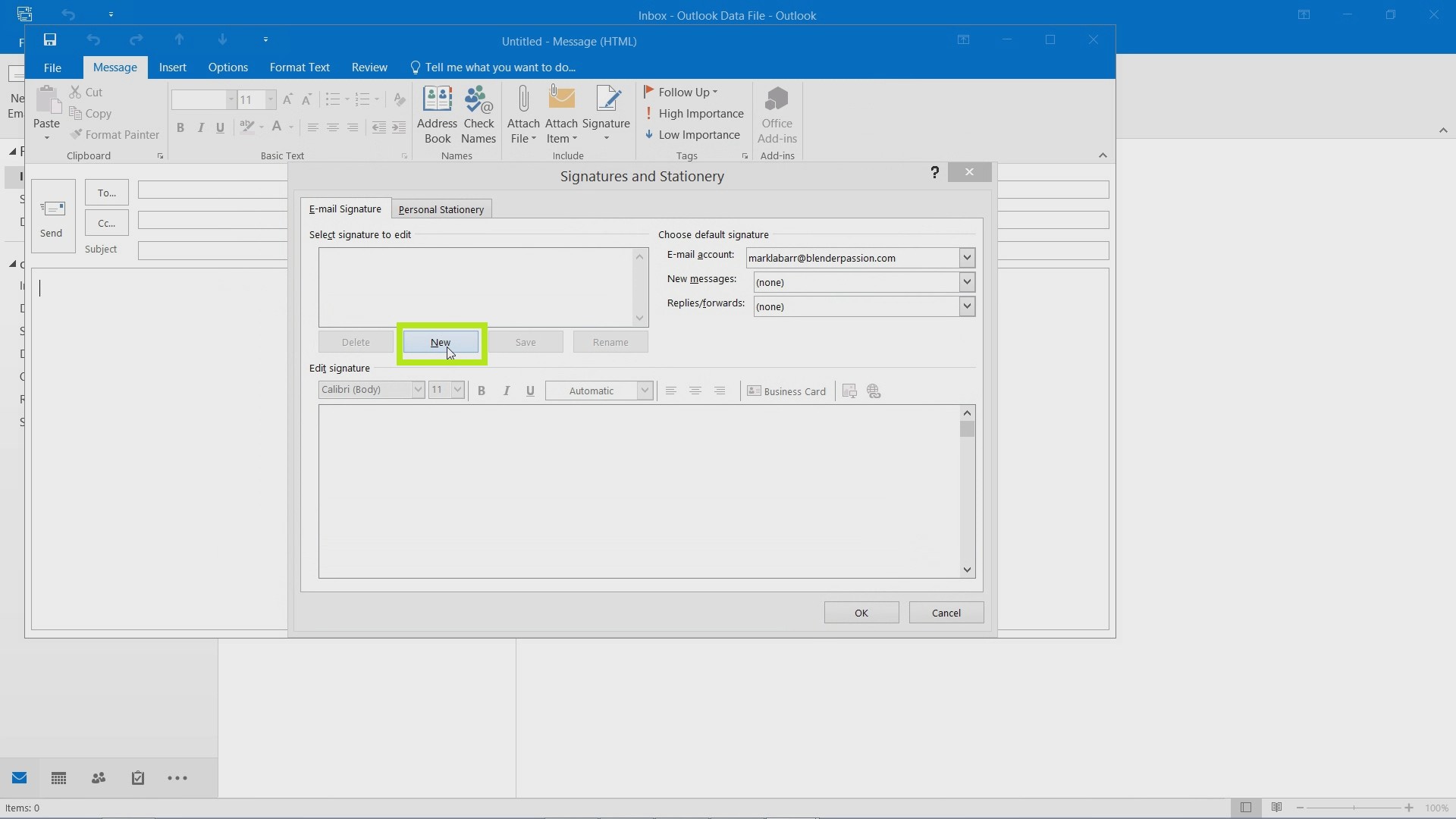
Task: Toggle Bold formatting in Edit signature
Action: pos(481,390)
